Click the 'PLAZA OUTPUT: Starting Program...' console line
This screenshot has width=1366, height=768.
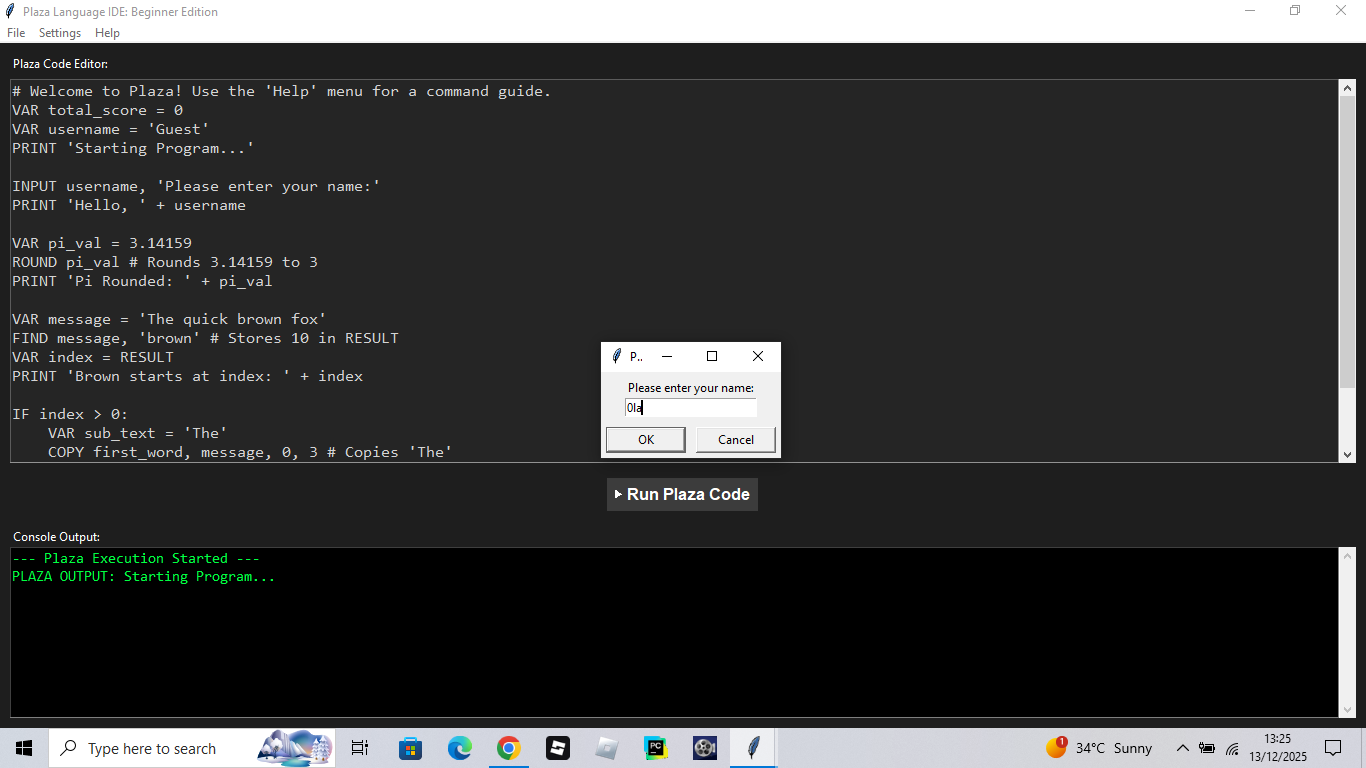pyautogui.click(x=144, y=577)
